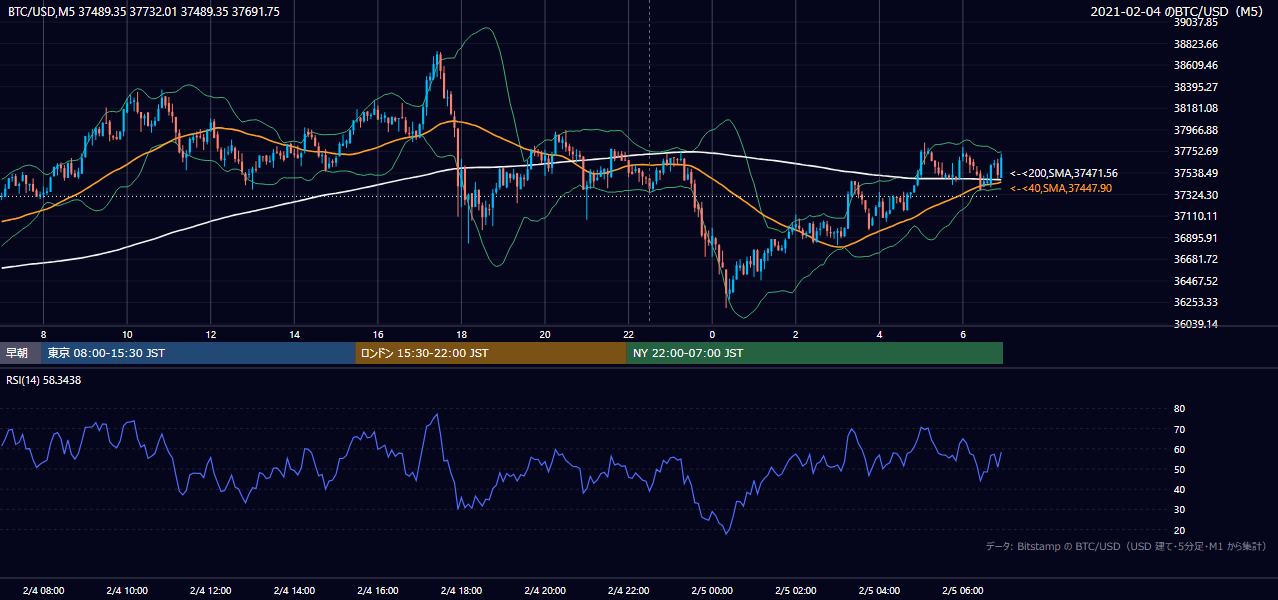The image size is (1278, 600).
Task: Click the 2/4 14:00 time label
Action: 294,590
